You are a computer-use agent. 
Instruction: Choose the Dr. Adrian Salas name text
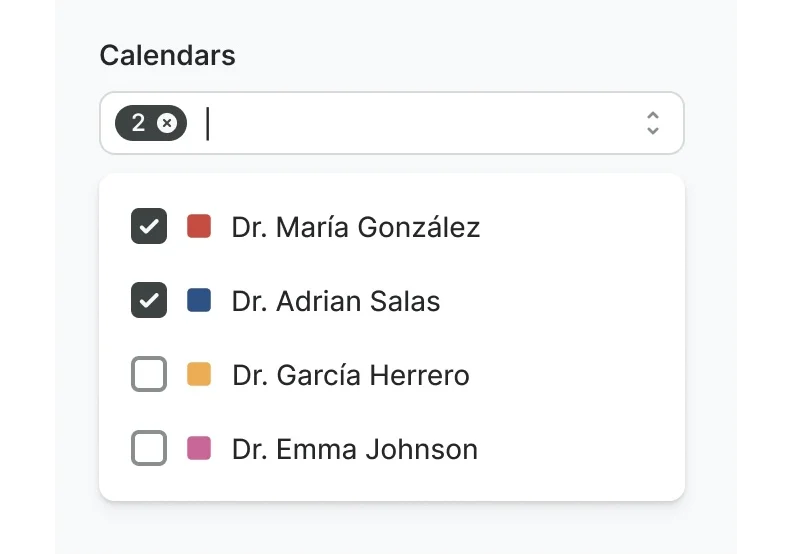click(336, 301)
